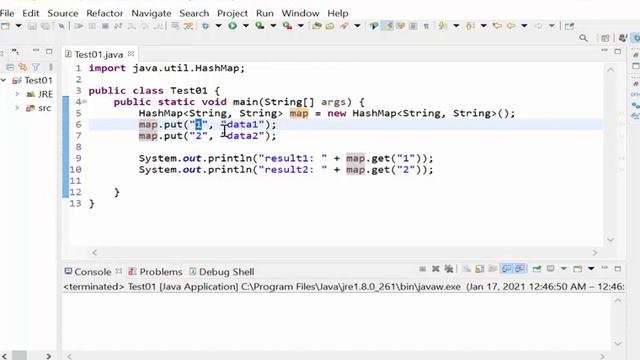
Task: Open the File menu
Action: click(x=7, y=13)
